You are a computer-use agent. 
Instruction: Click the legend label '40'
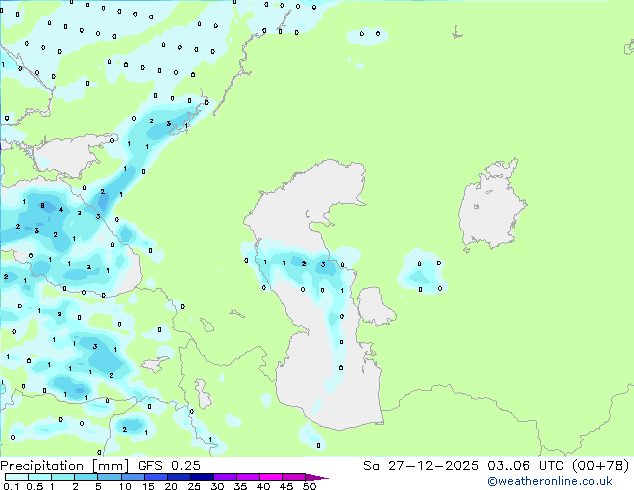click(264, 486)
